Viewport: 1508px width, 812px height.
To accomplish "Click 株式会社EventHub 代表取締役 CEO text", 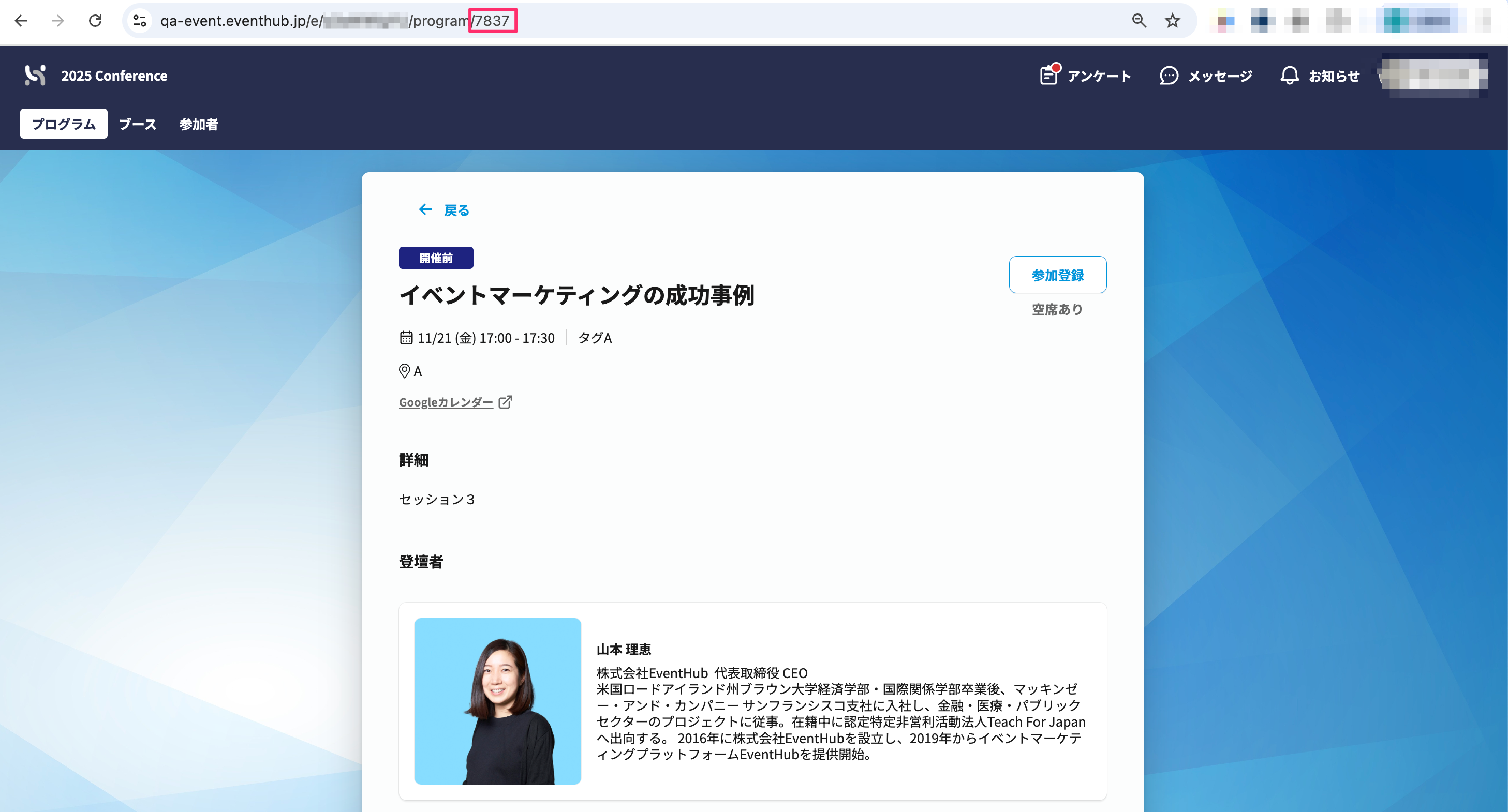I will (702, 673).
